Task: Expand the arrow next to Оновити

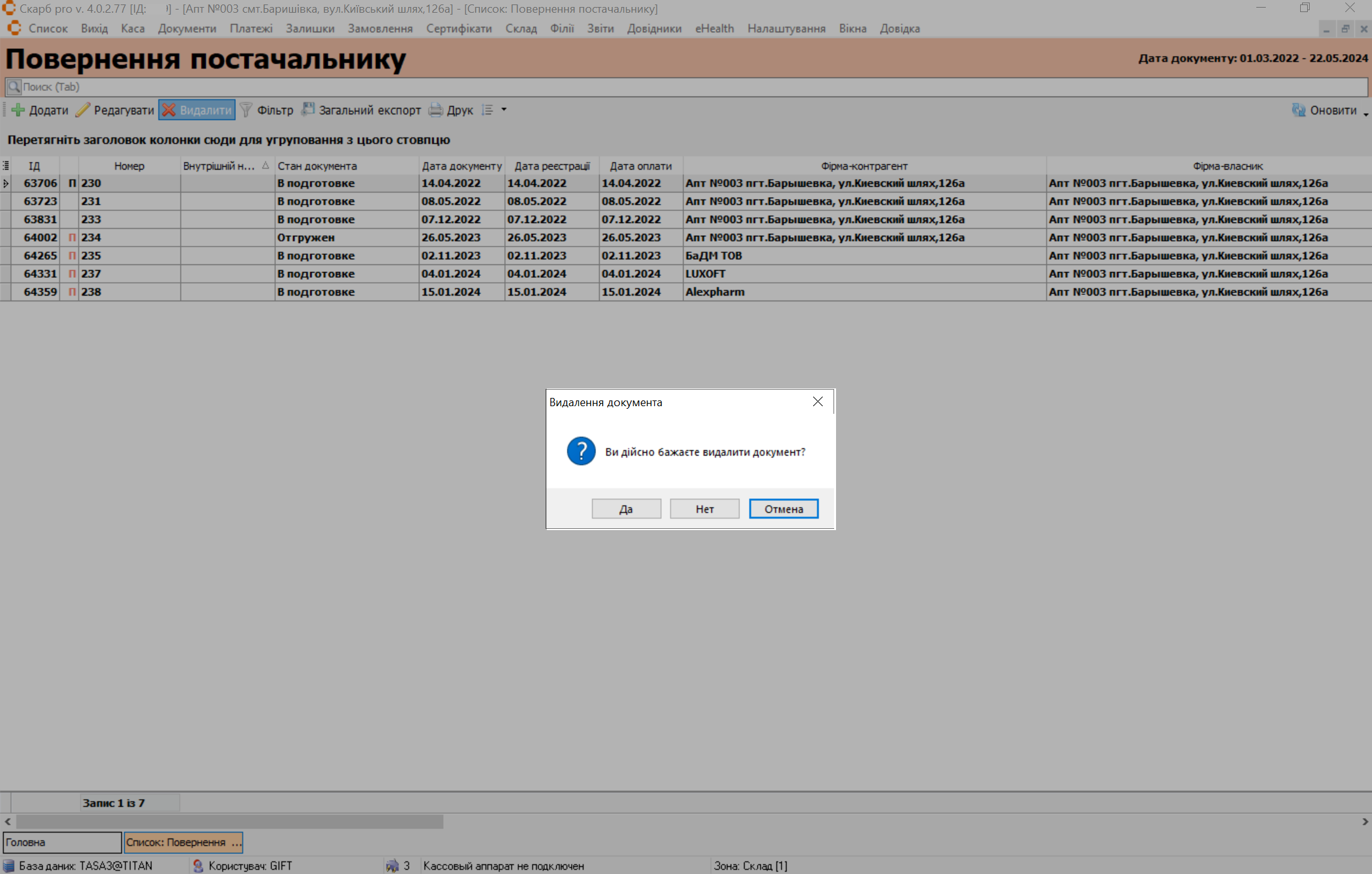Action: [1366, 114]
